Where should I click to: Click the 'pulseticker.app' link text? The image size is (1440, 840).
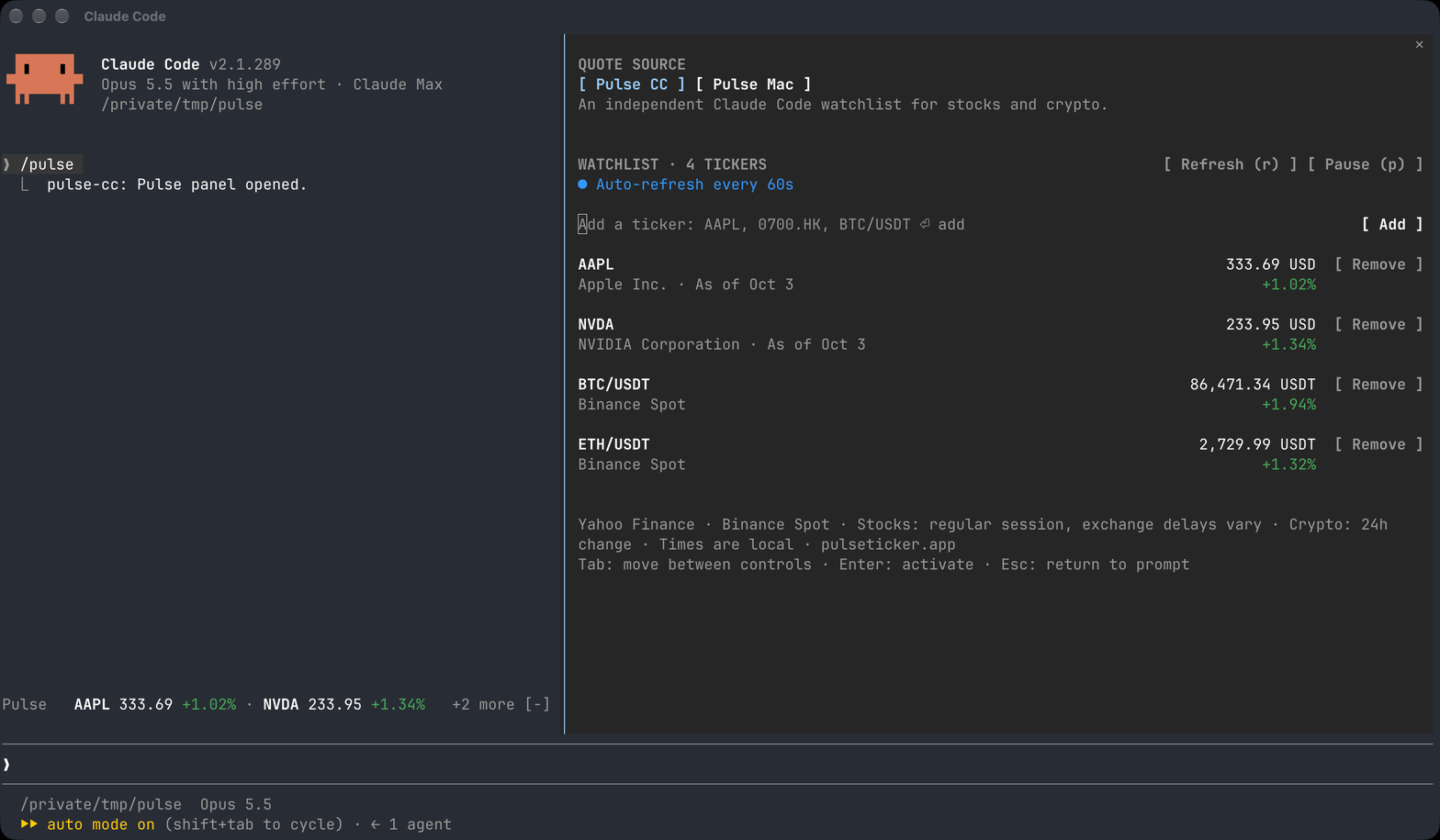click(888, 544)
